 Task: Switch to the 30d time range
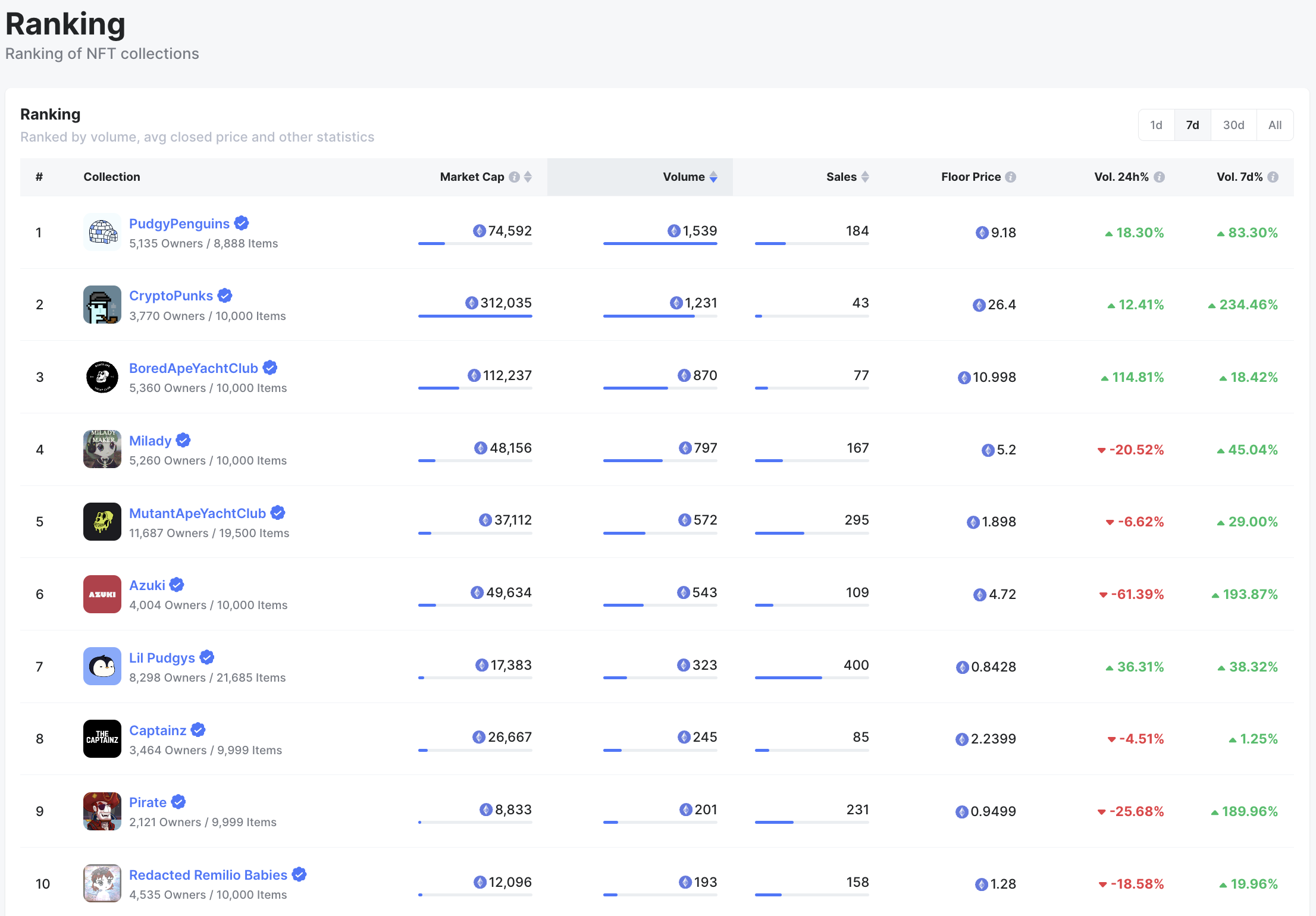coord(1234,125)
